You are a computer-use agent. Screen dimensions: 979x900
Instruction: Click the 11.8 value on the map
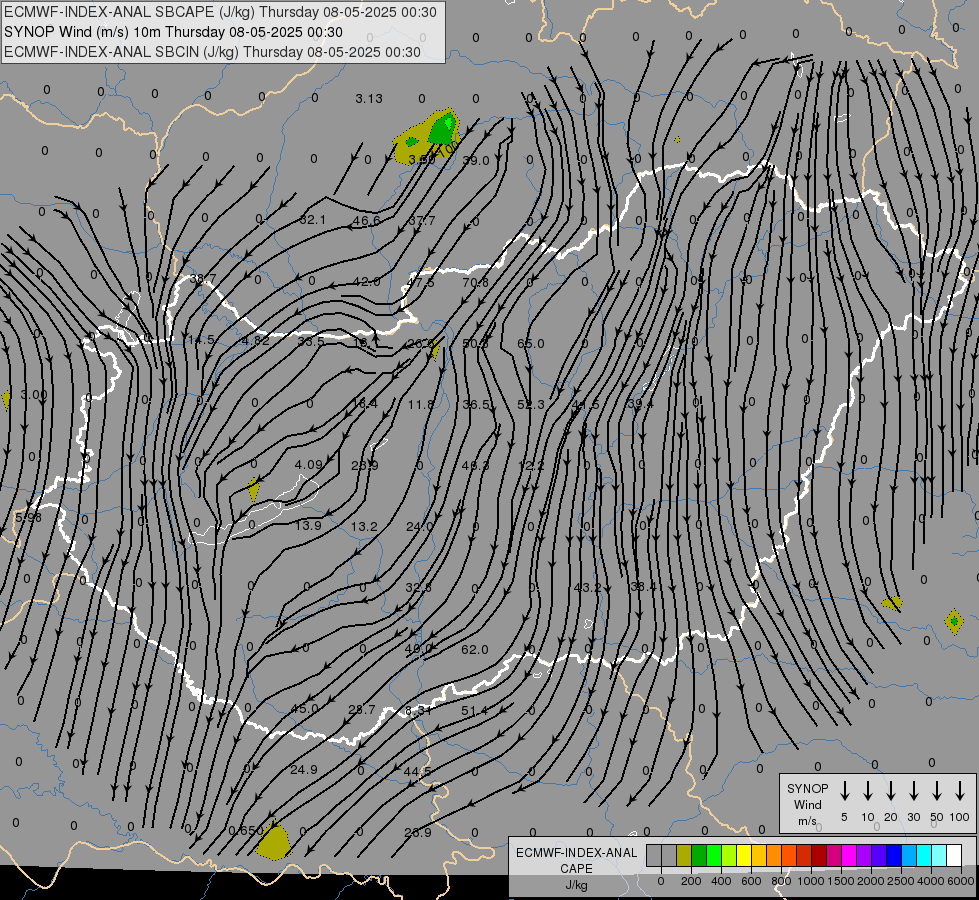(x=421, y=405)
